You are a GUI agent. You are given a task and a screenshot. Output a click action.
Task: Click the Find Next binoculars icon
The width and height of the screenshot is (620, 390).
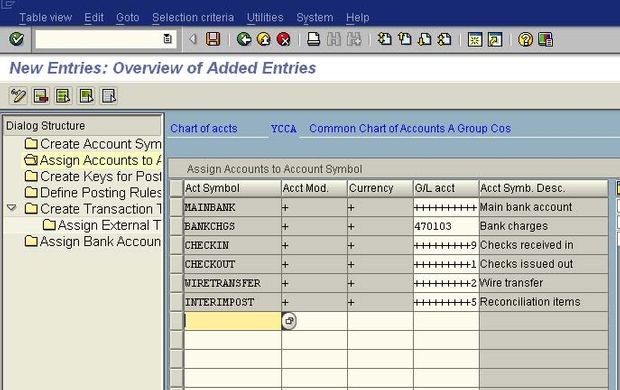[x=354, y=39]
